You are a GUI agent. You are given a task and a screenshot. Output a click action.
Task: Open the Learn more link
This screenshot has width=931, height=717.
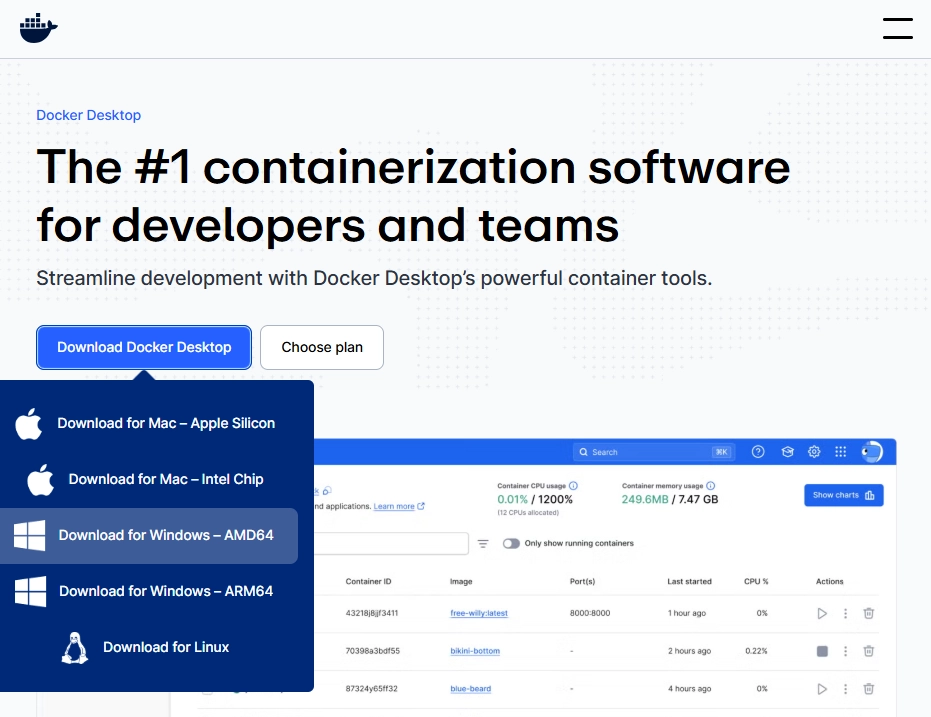[399, 506]
